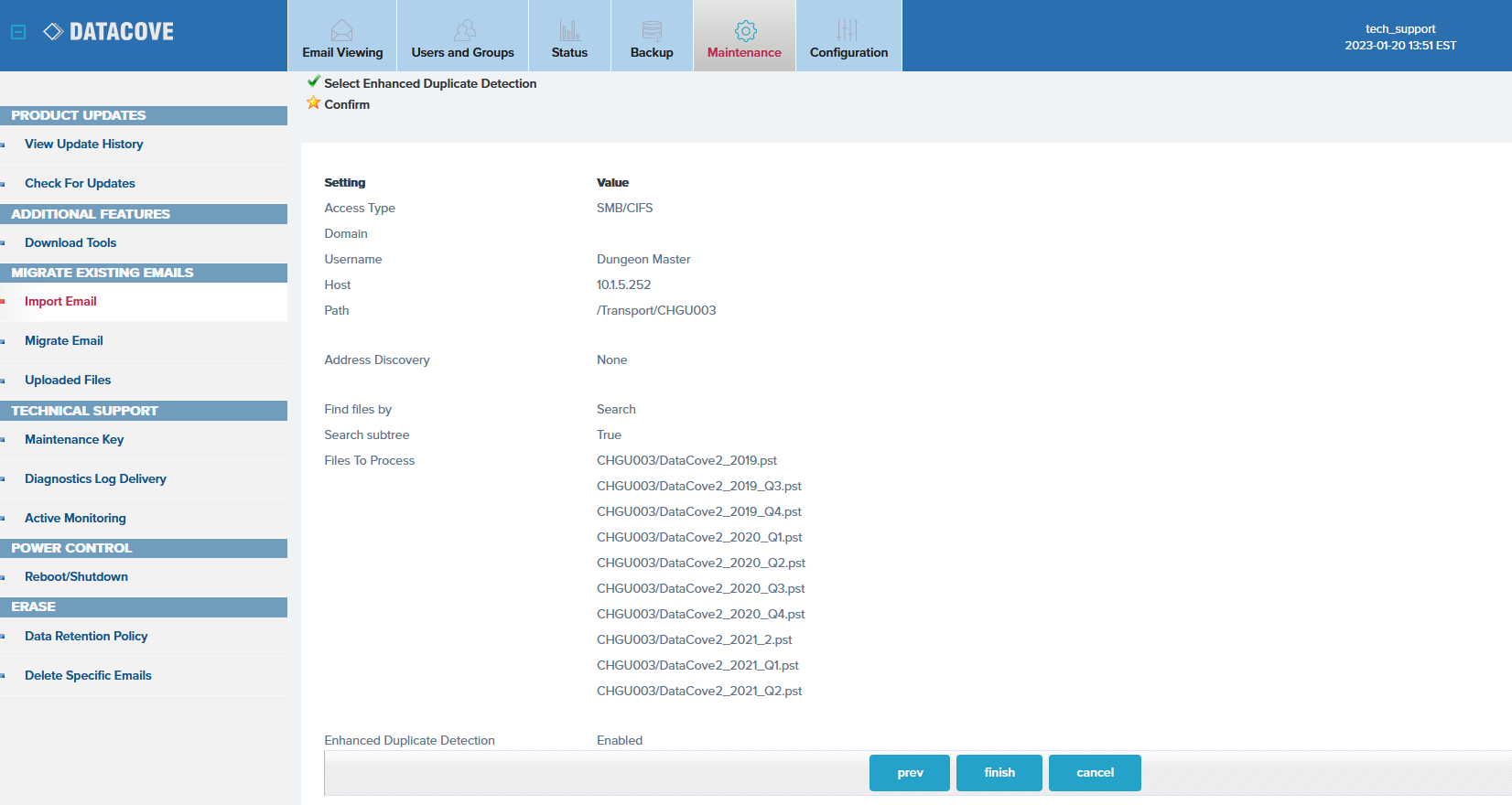Open Diagnostics Log Delivery

[95, 479]
